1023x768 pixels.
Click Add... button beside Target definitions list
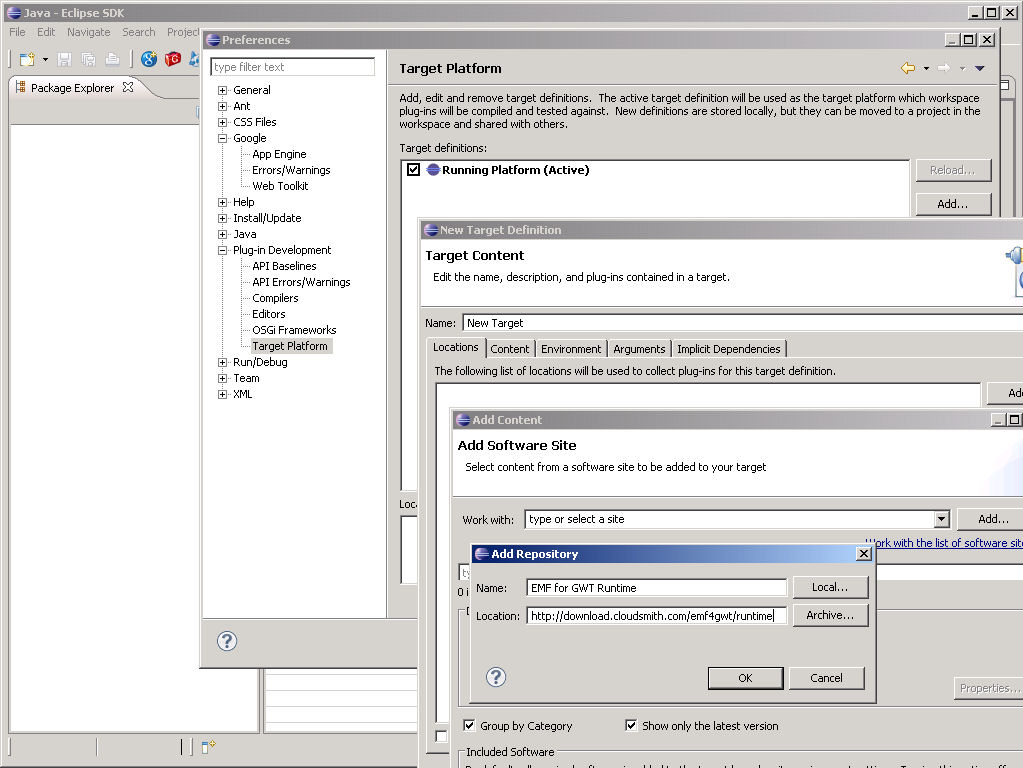point(953,204)
